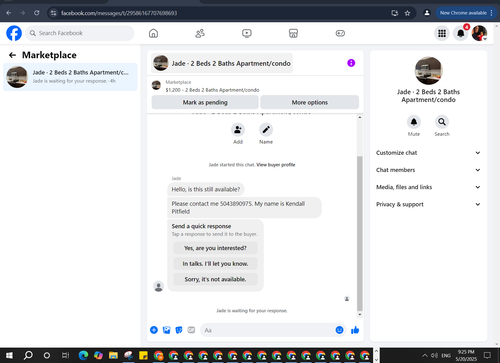Send a thumbs-up like
The width and height of the screenshot is (500, 363).
[355, 330]
